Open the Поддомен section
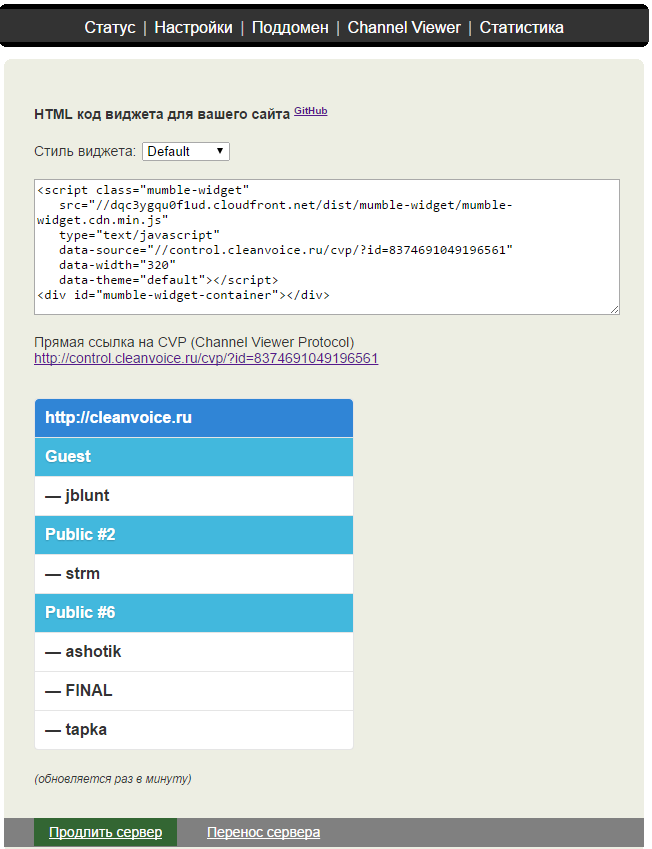Viewport: 652px width, 849px height. pyautogui.click(x=290, y=27)
